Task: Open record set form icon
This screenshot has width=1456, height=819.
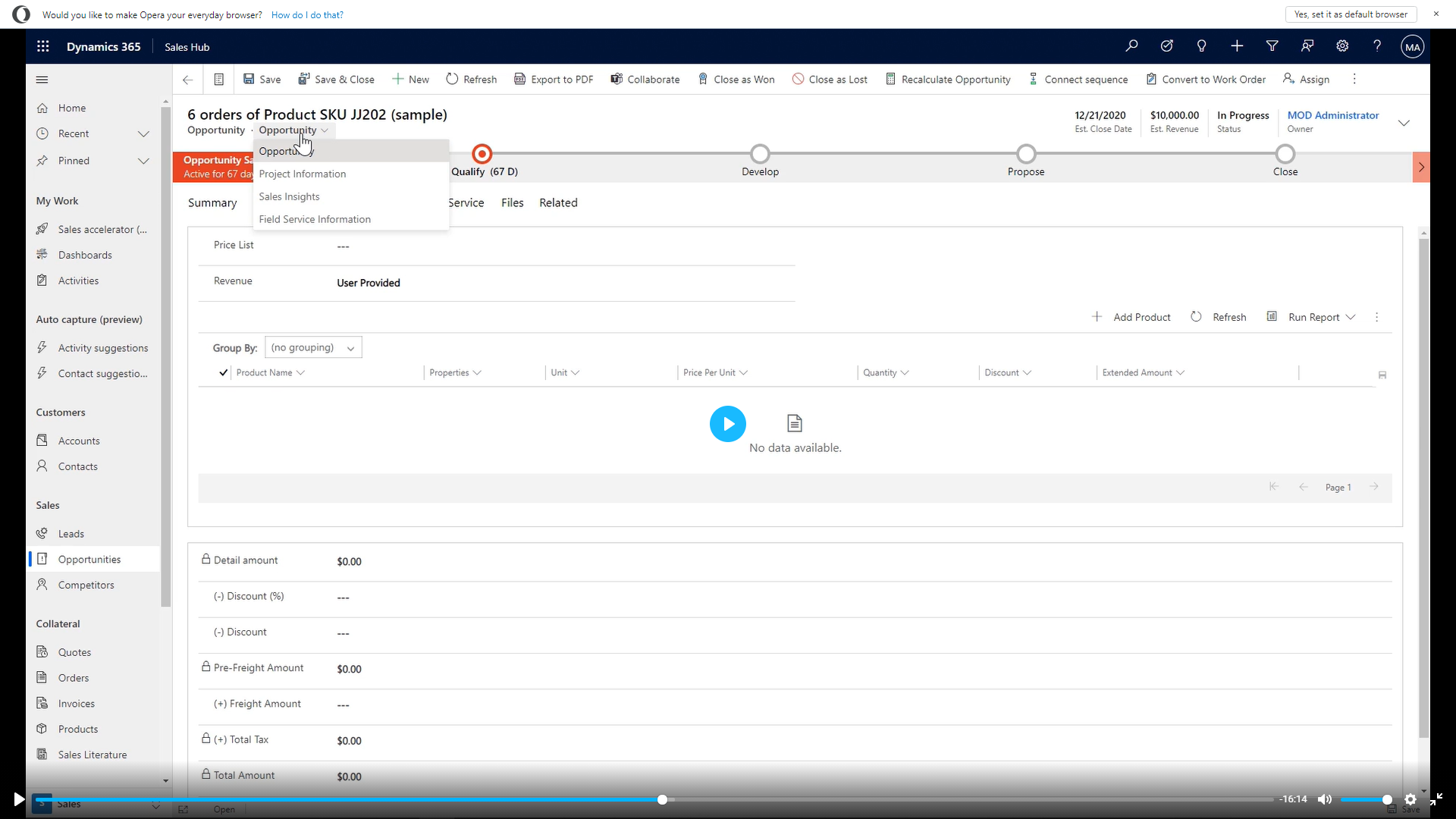Action: click(x=218, y=80)
